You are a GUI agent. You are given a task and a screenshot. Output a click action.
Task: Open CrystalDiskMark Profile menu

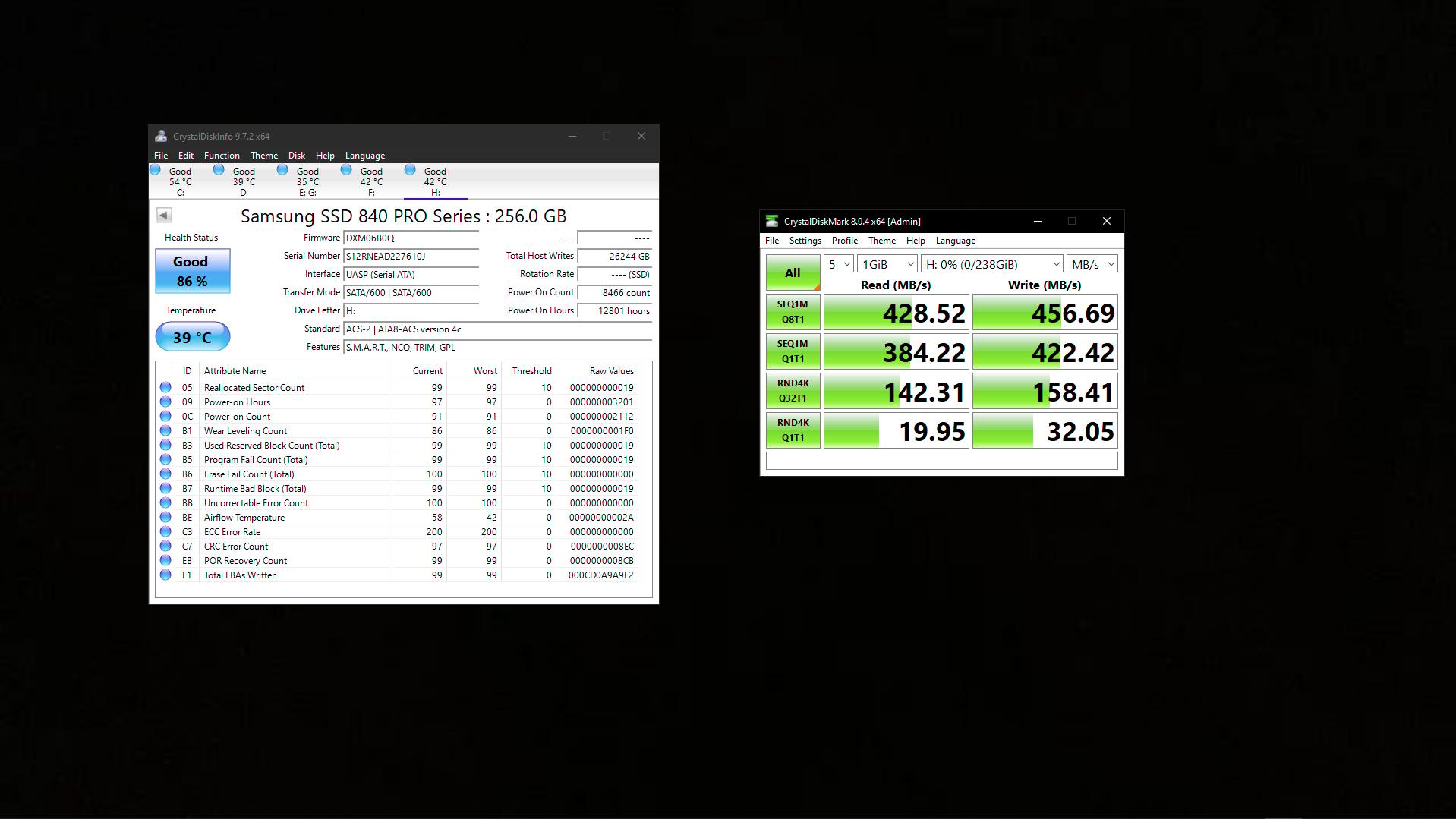click(845, 240)
